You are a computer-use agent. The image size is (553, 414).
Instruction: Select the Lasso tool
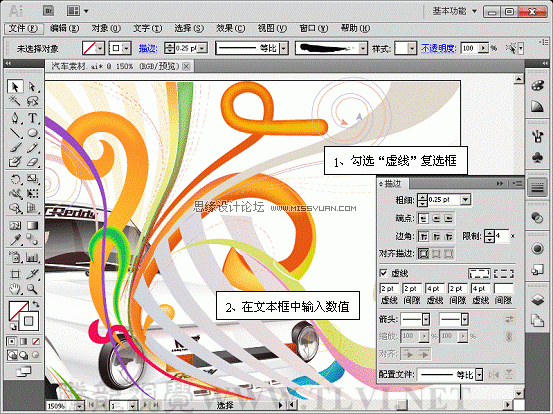[x=32, y=101]
